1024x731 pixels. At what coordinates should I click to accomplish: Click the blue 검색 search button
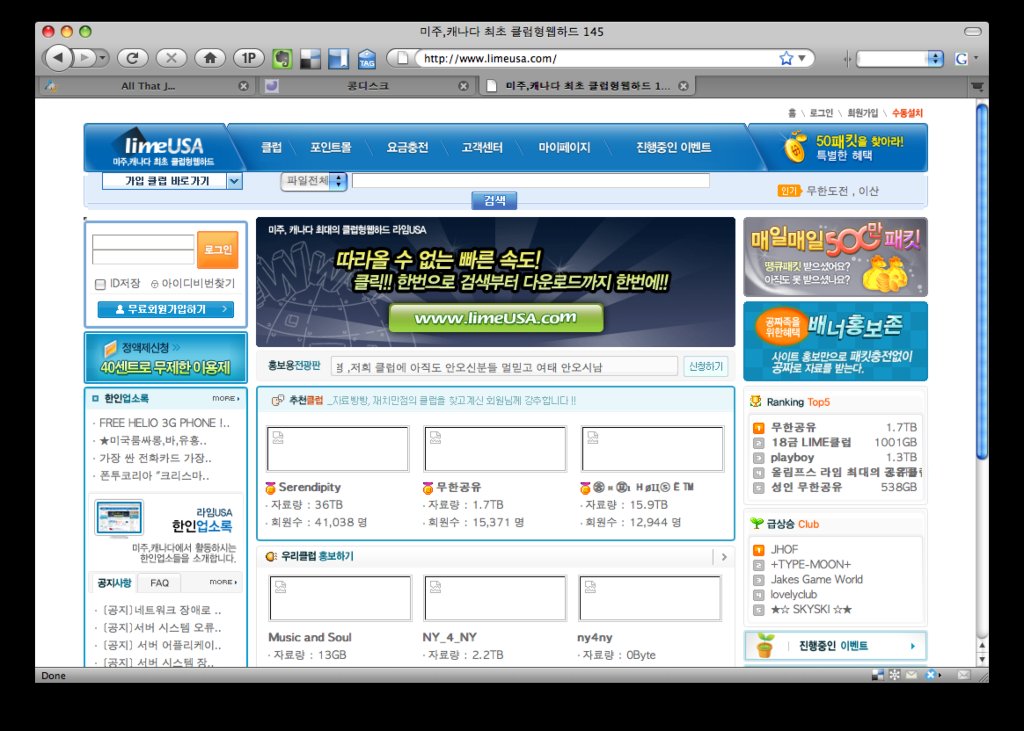[494, 201]
